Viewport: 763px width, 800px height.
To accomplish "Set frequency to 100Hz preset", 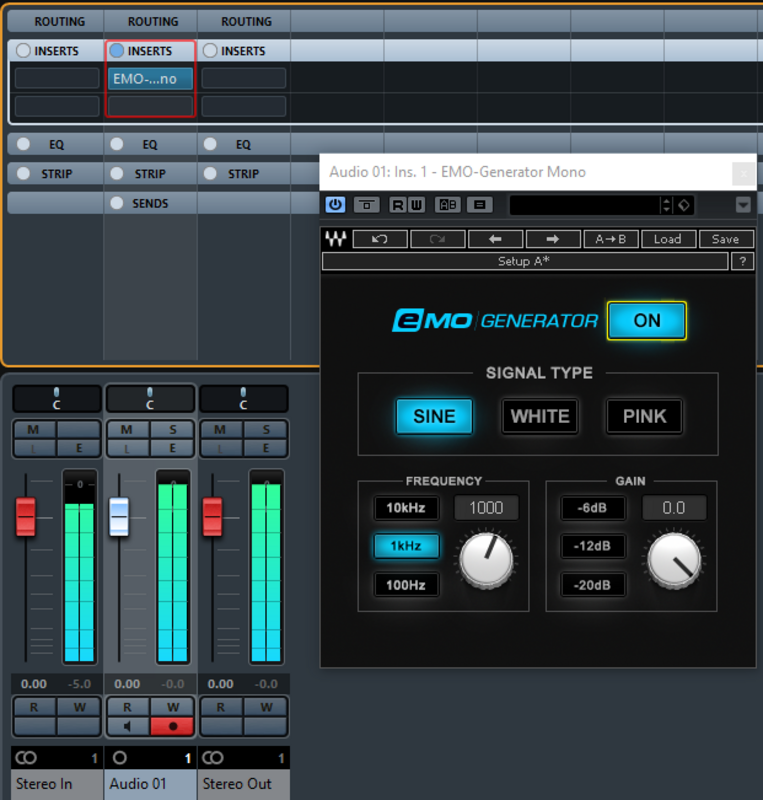I will [x=406, y=585].
